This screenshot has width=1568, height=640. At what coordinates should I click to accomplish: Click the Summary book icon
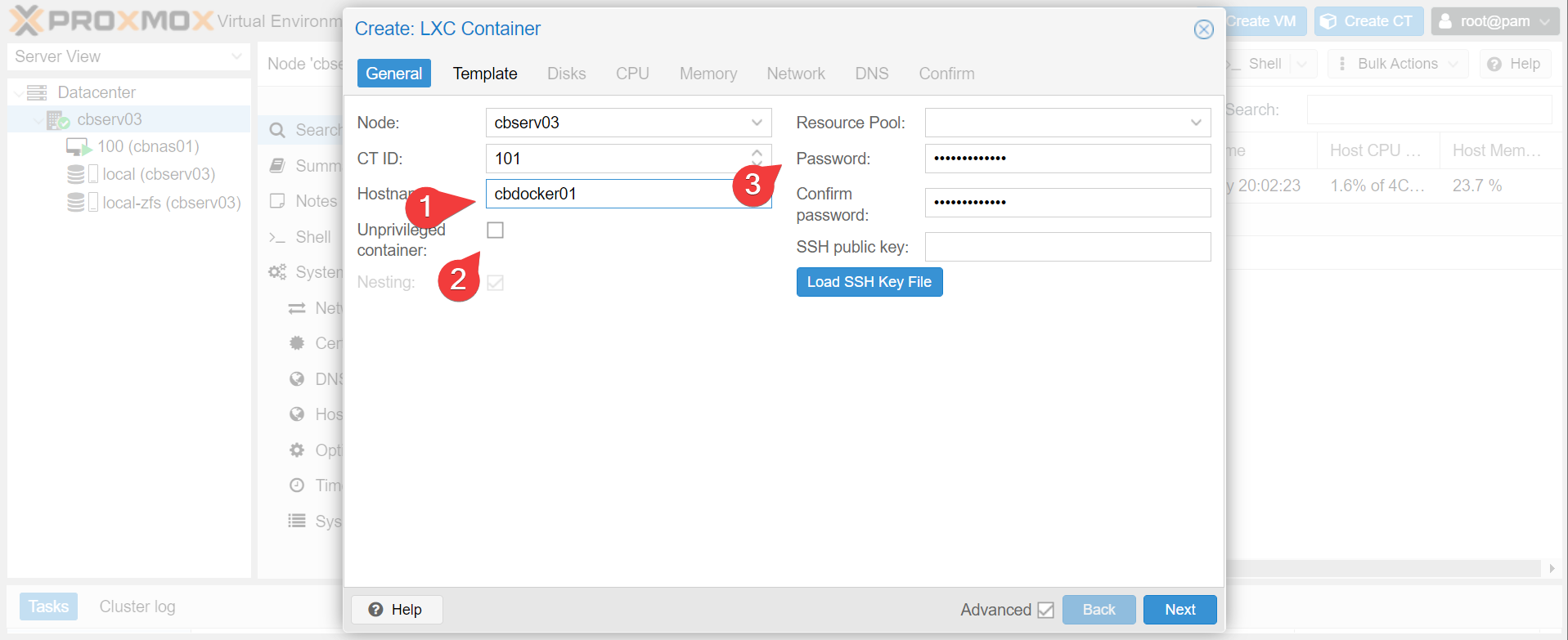coord(278,166)
